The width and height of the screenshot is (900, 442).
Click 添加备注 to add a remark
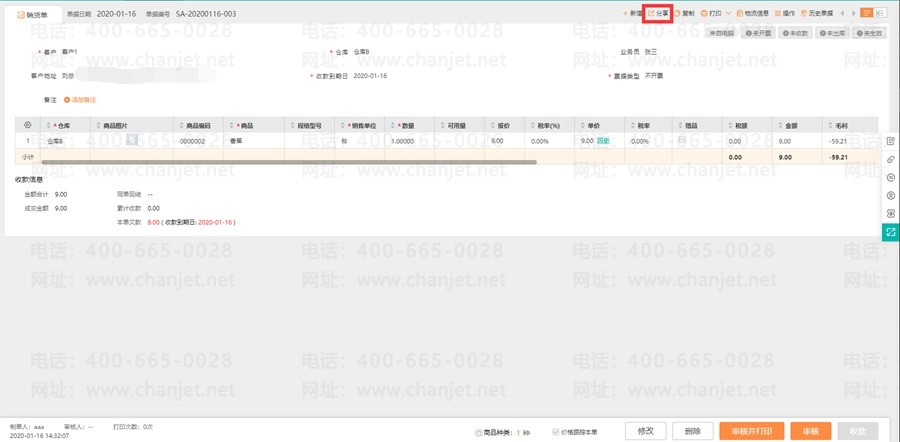pyautogui.click(x=80, y=100)
